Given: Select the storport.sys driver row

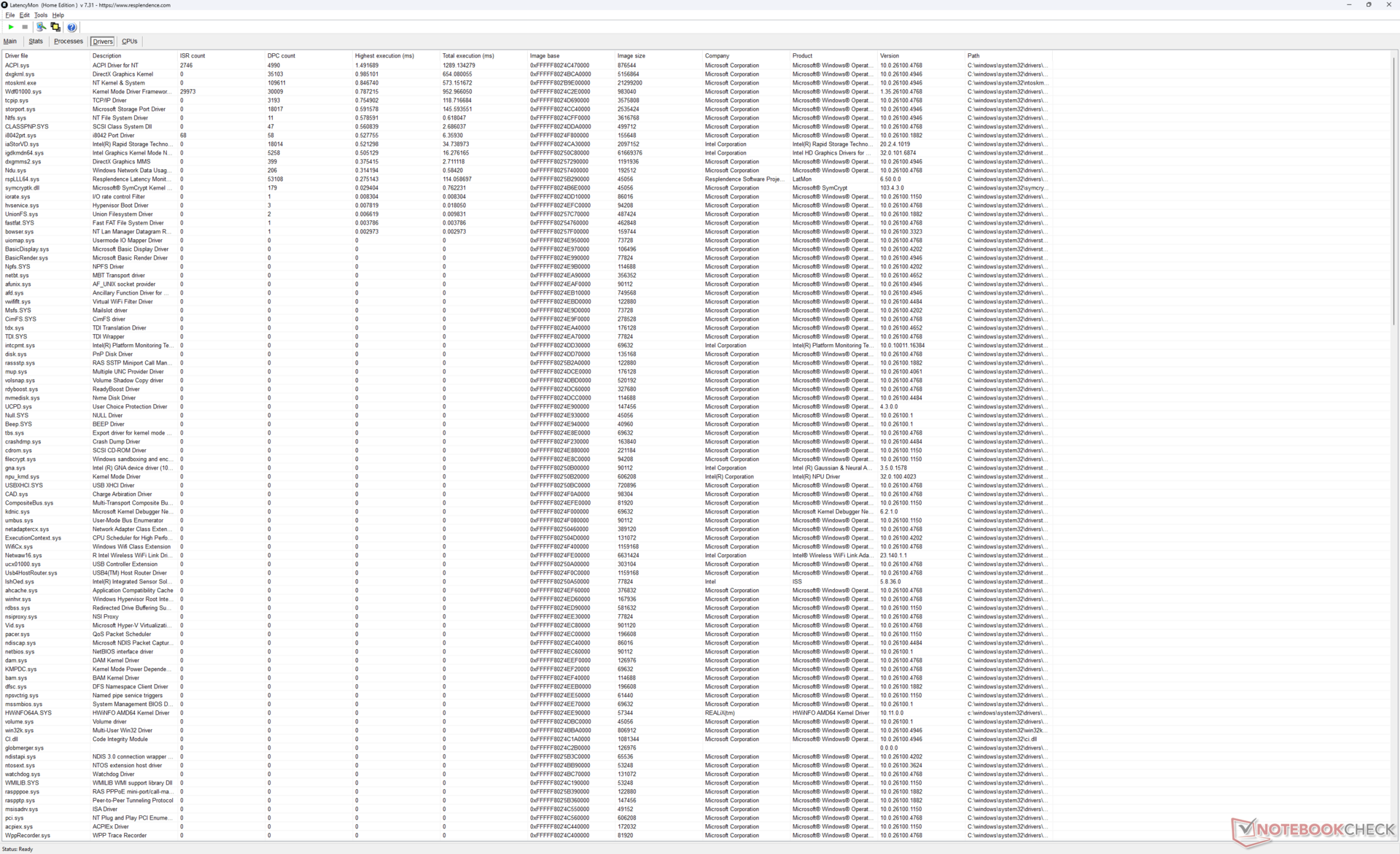Looking at the screenshot, I should coord(526,109).
